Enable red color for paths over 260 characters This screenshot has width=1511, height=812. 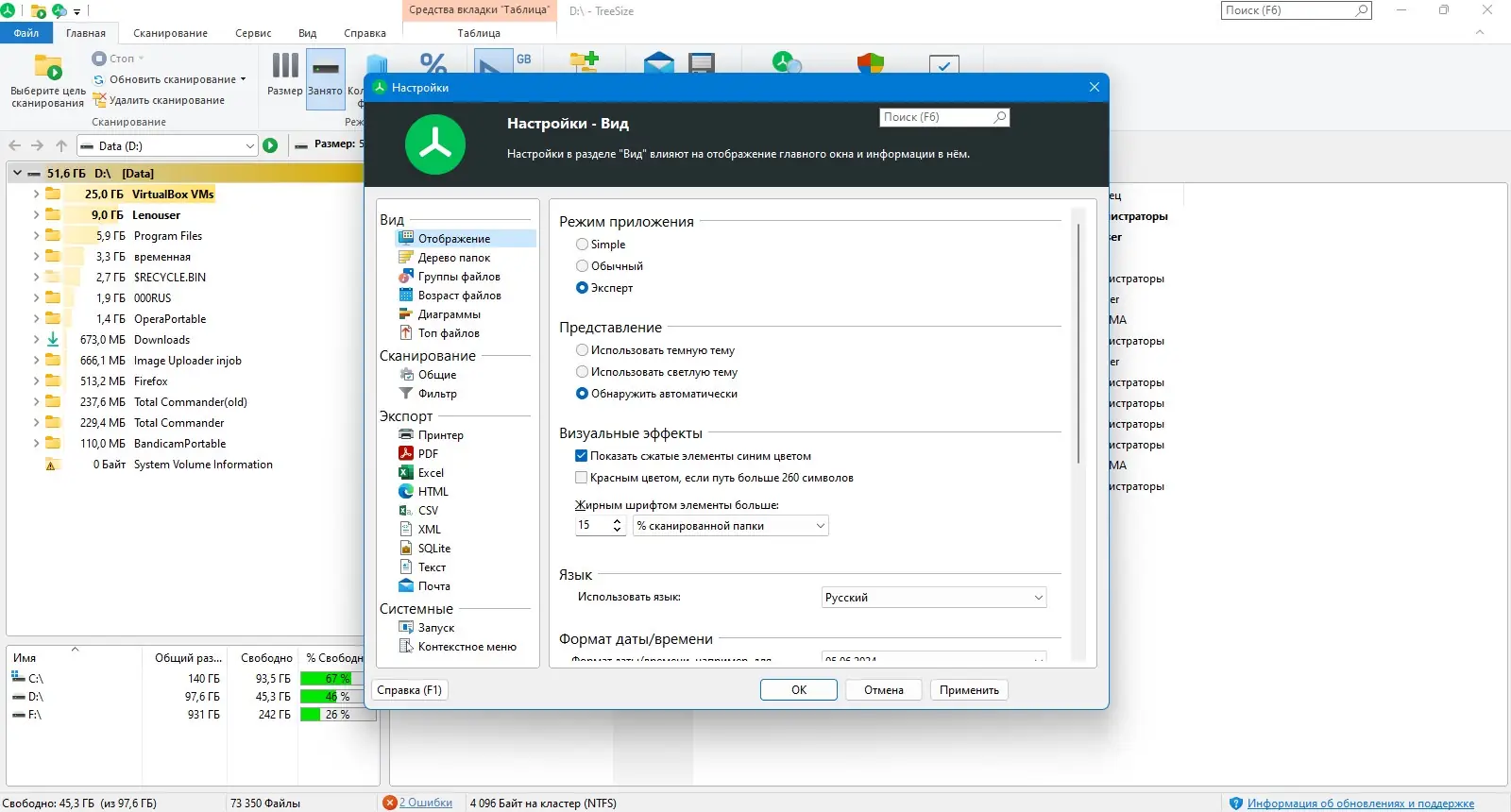[x=582, y=477]
